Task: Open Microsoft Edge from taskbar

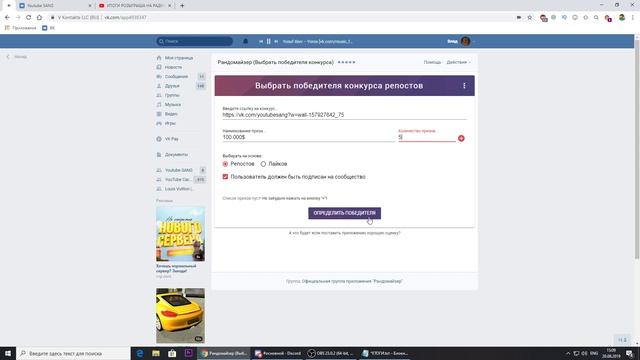Action: click(140, 353)
